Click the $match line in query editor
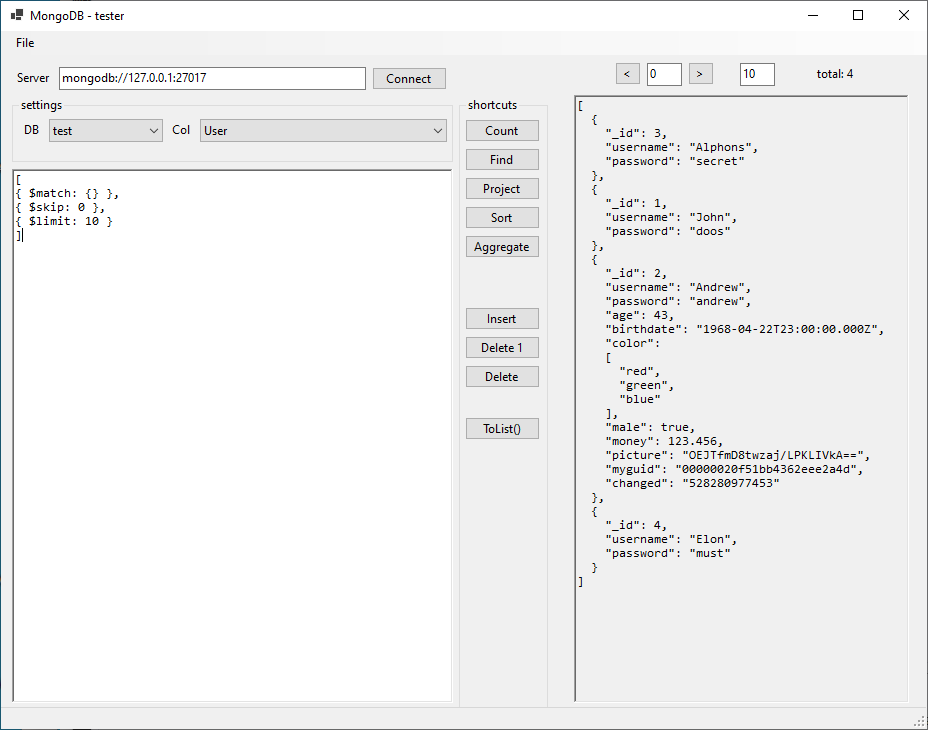928x730 pixels. tap(67, 194)
